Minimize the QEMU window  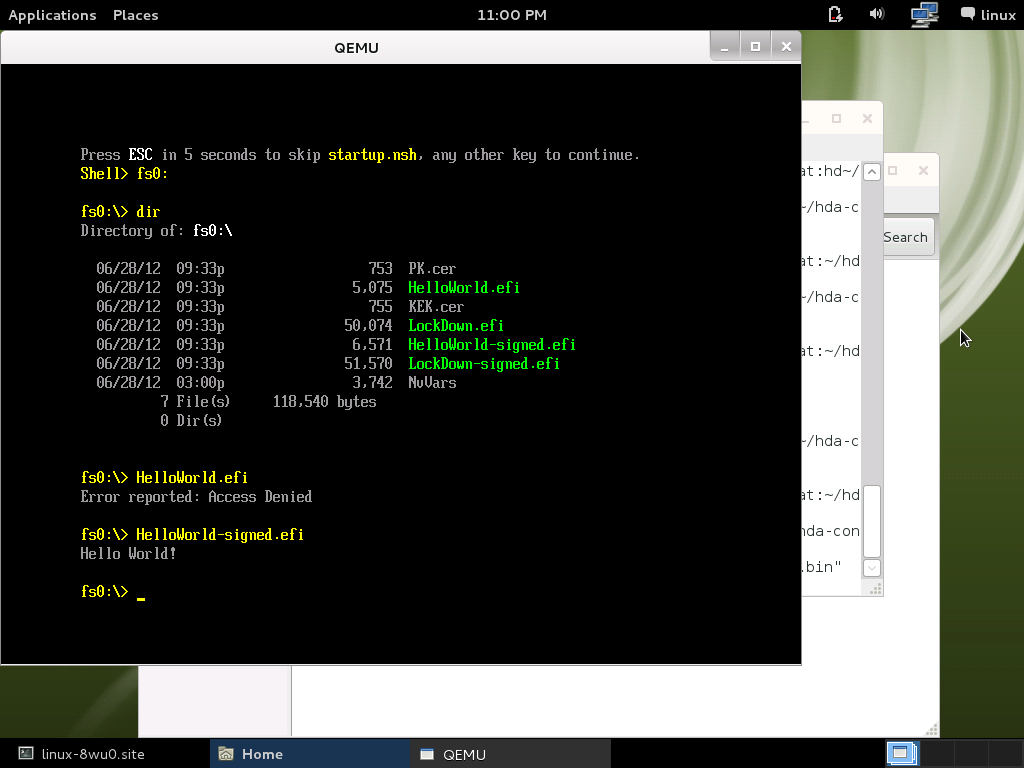point(725,46)
